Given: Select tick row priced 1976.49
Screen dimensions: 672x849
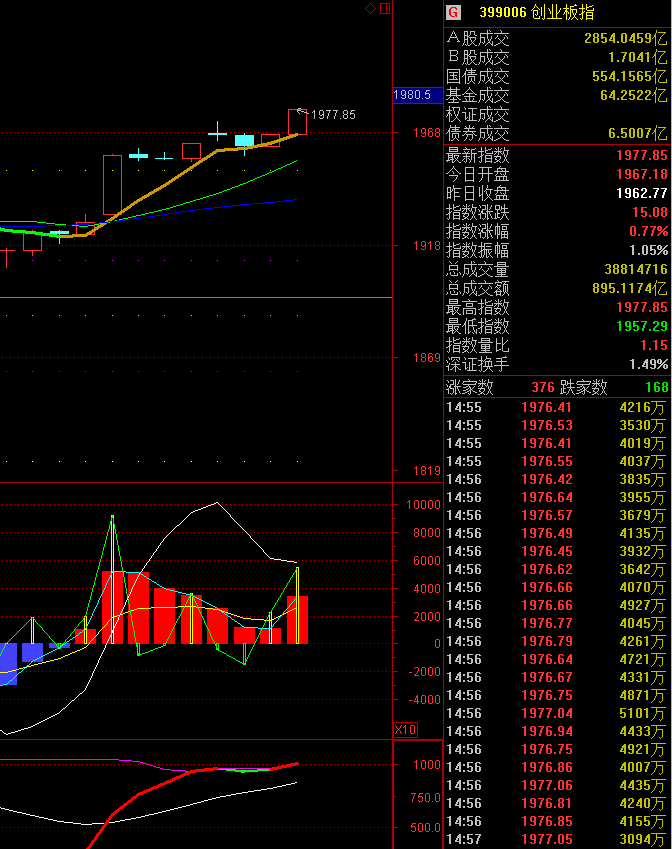Looking at the screenshot, I should 556,533.
